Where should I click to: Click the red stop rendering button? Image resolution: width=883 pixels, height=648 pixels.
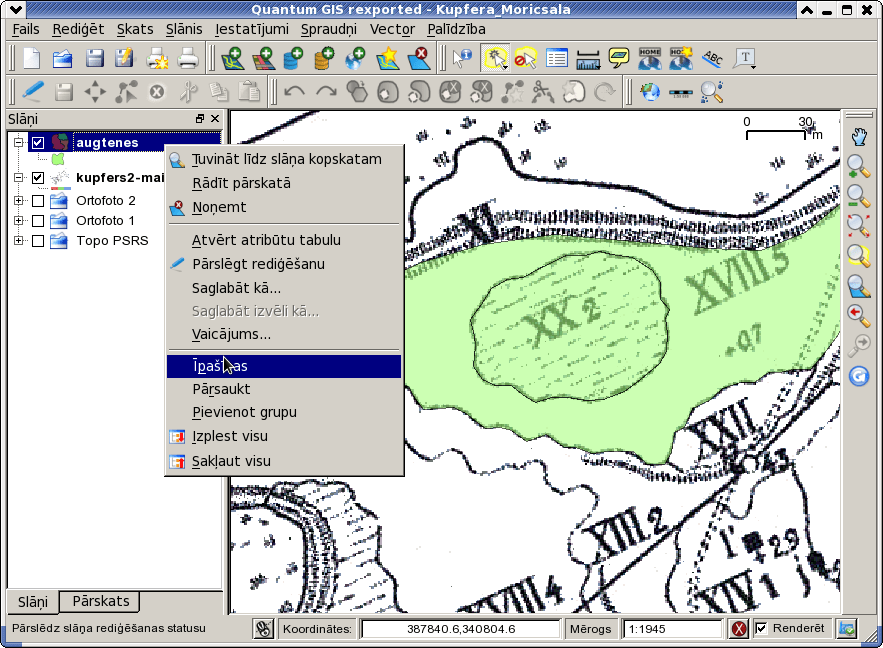[x=739, y=628]
